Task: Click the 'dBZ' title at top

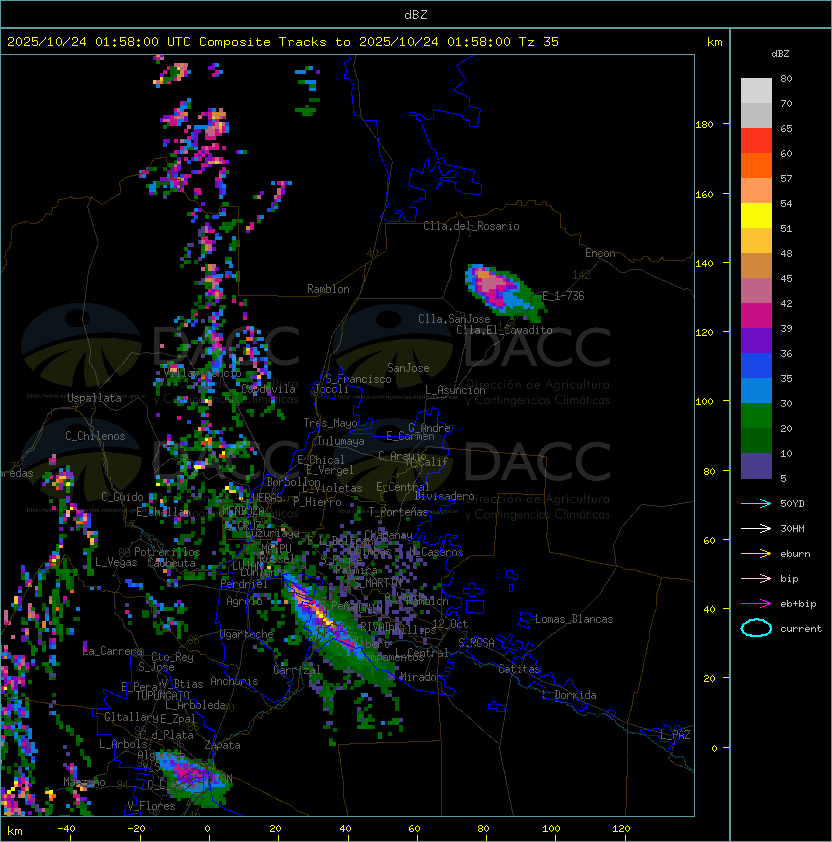Action: (x=416, y=15)
